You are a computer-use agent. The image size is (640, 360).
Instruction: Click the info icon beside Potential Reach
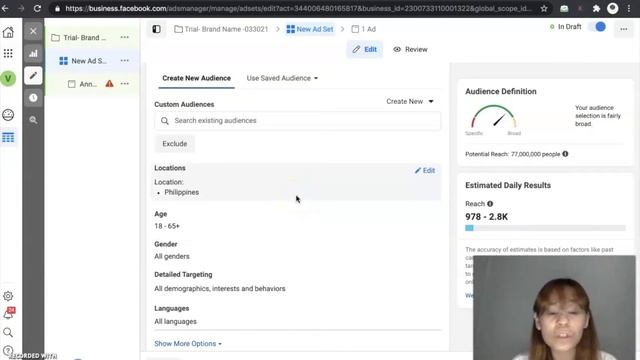(x=565, y=154)
